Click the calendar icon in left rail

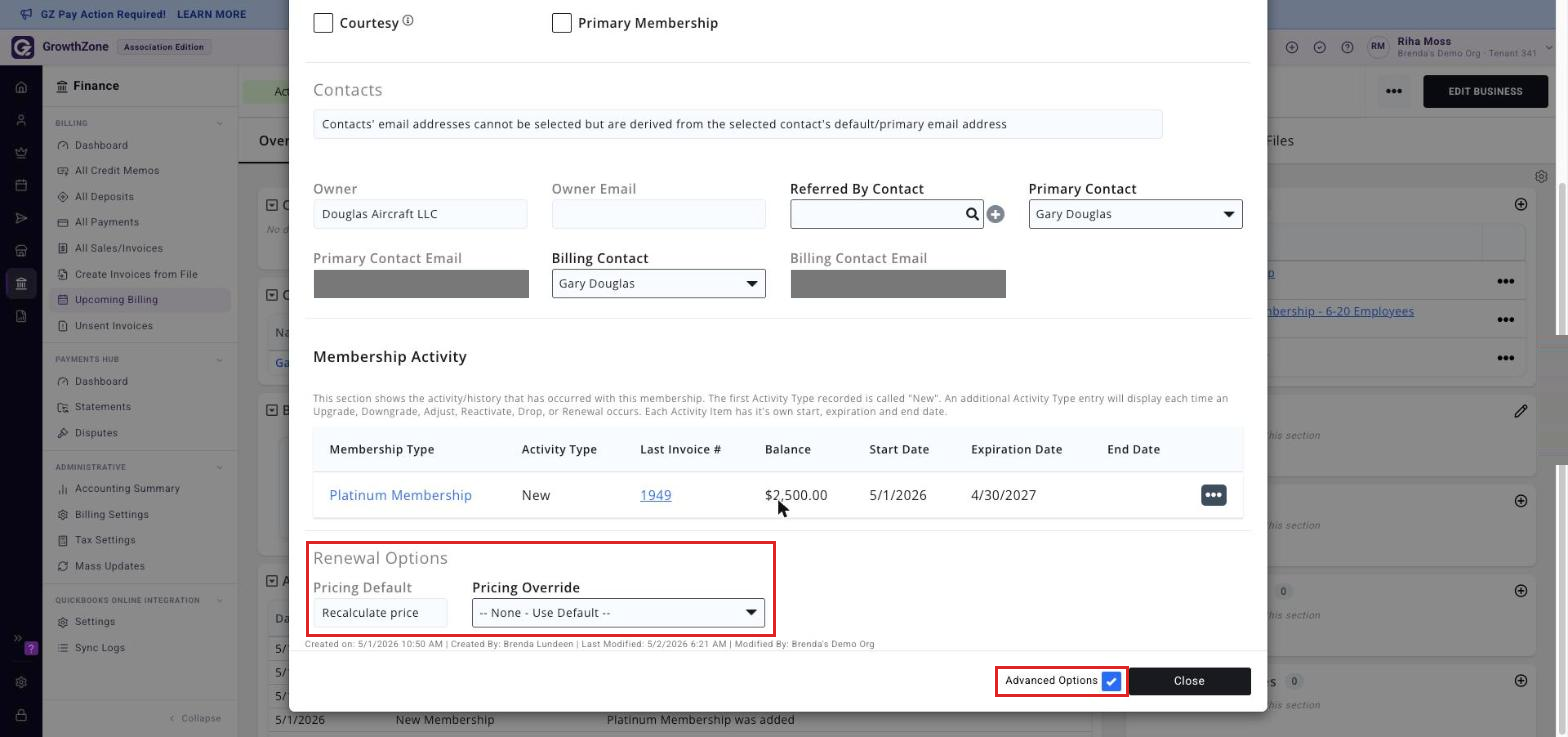(21, 186)
